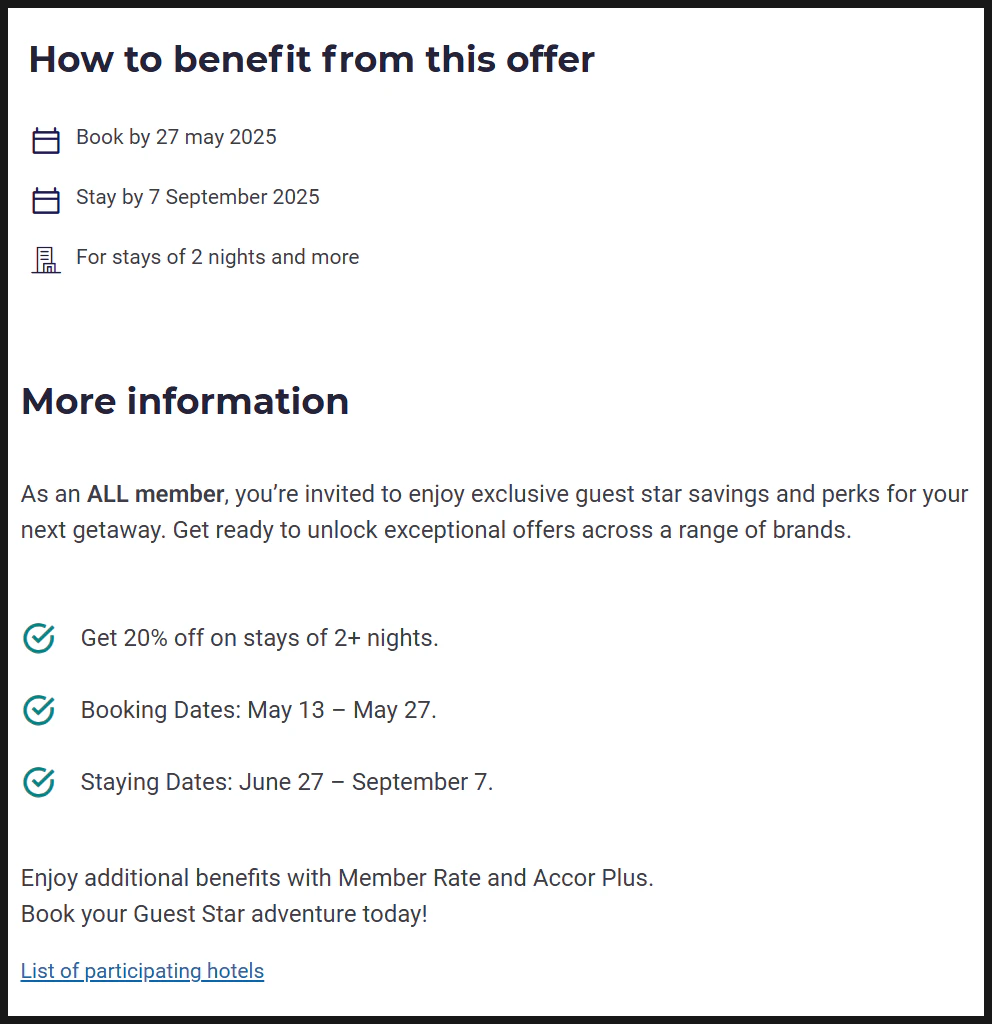992x1024 pixels.
Task: Click the How to benefit from this offer heading
Action: click(x=312, y=59)
